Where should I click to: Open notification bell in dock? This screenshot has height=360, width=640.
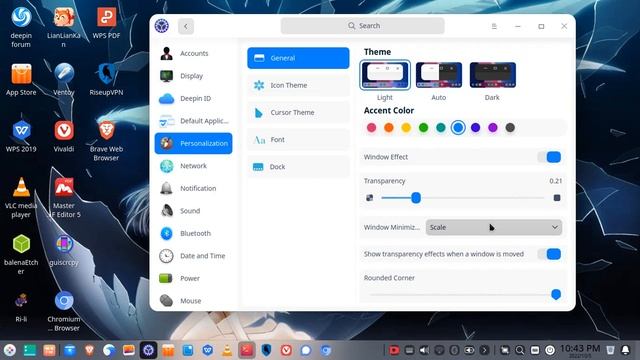pyautogui.click(x=625, y=350)
